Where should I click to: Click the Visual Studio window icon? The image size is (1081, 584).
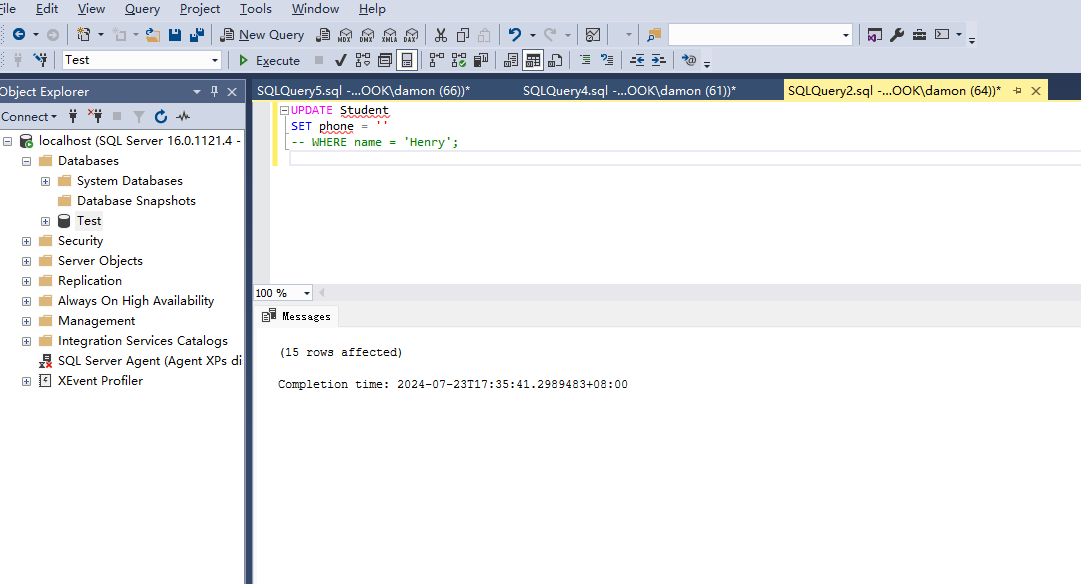874,34
